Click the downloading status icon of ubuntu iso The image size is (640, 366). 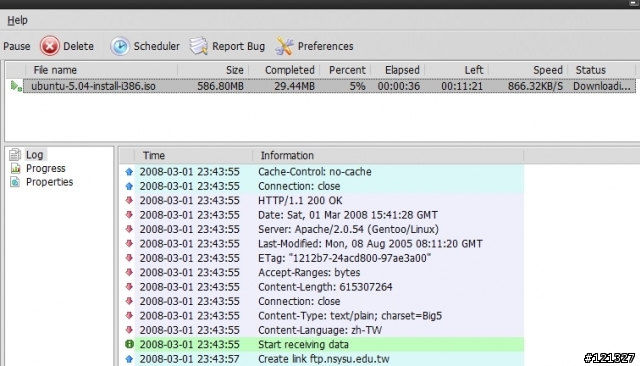pyautogui.click(x=16, y=86)
